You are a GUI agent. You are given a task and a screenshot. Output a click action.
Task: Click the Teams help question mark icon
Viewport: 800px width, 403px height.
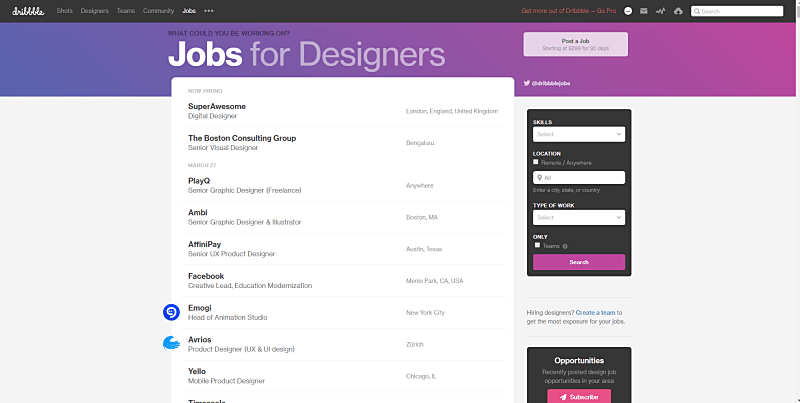(565, 246)
